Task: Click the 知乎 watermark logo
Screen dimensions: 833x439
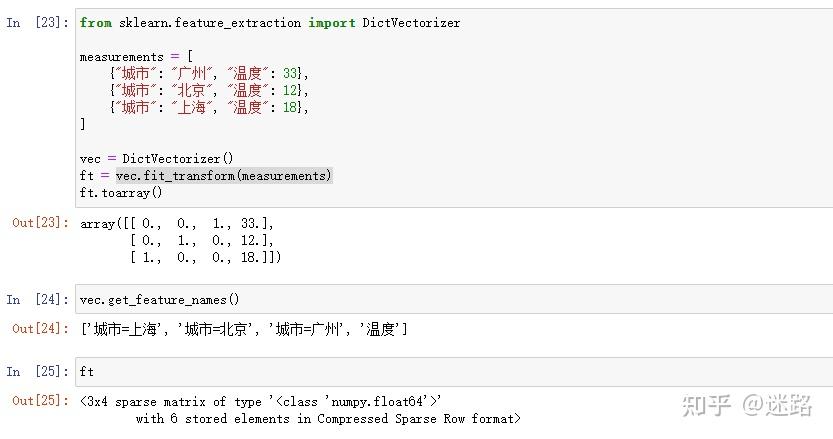Action: coord(705,405)
